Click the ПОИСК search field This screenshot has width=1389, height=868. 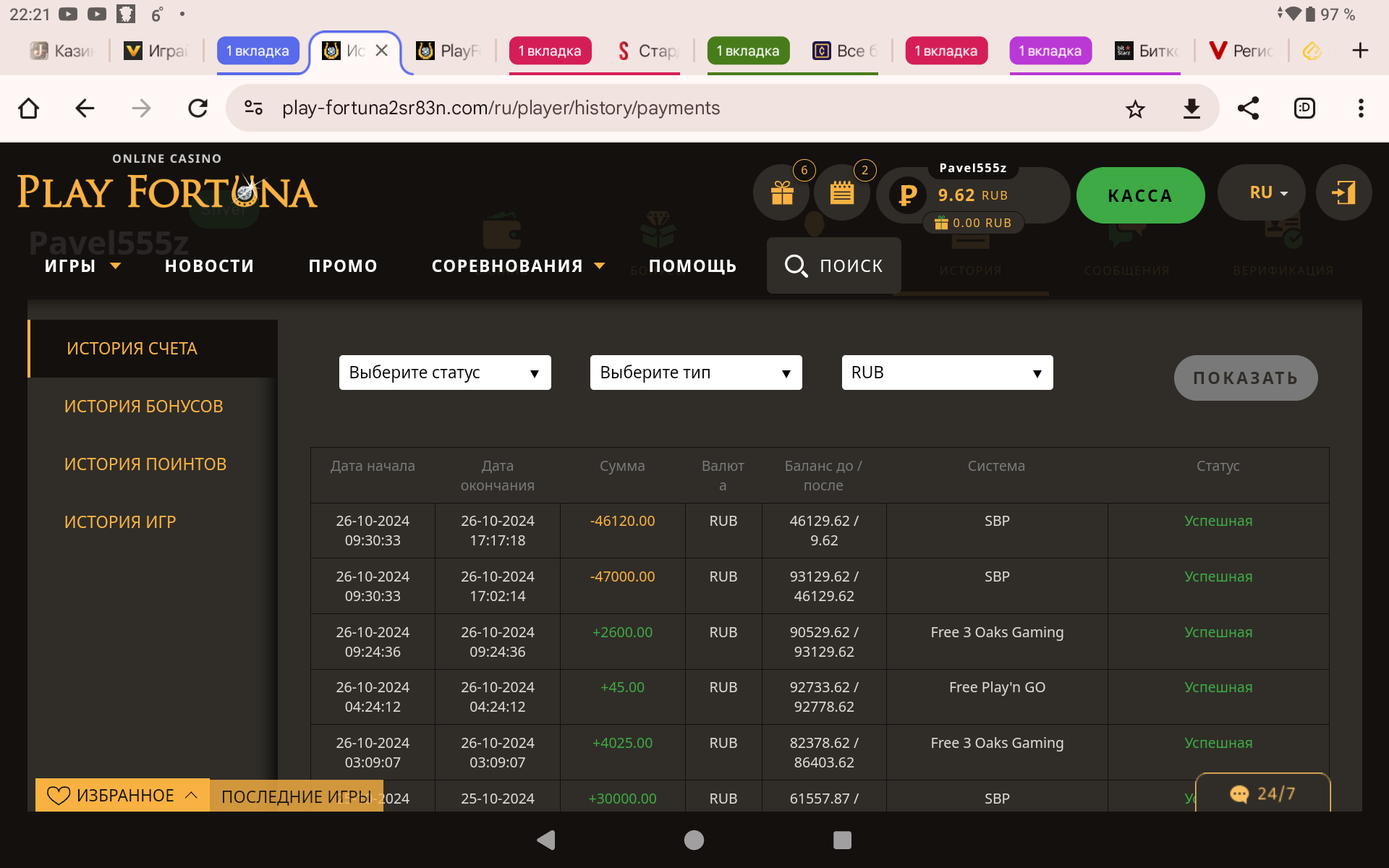click(834, 266)
